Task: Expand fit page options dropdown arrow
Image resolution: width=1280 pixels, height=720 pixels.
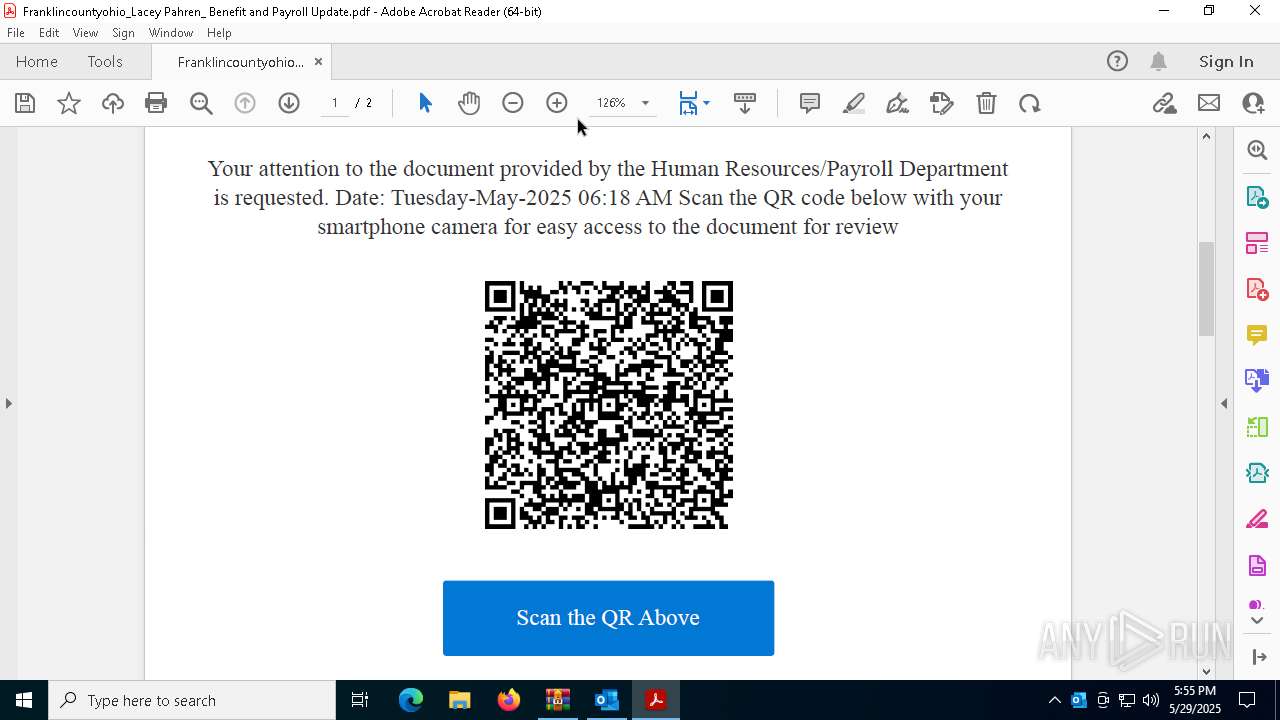Action: point(707,103)
